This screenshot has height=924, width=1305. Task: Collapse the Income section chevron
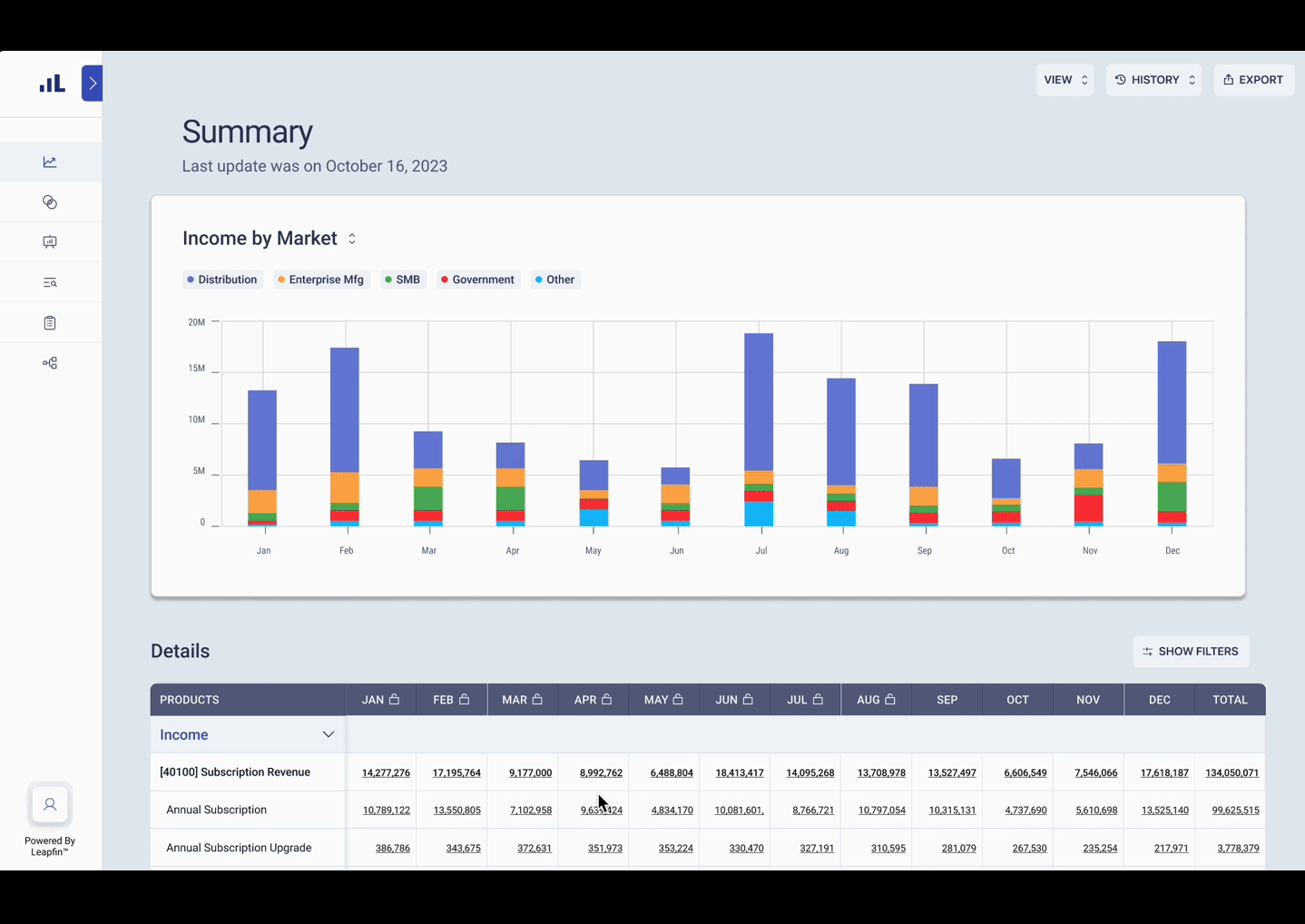click(x=329, y=734)
